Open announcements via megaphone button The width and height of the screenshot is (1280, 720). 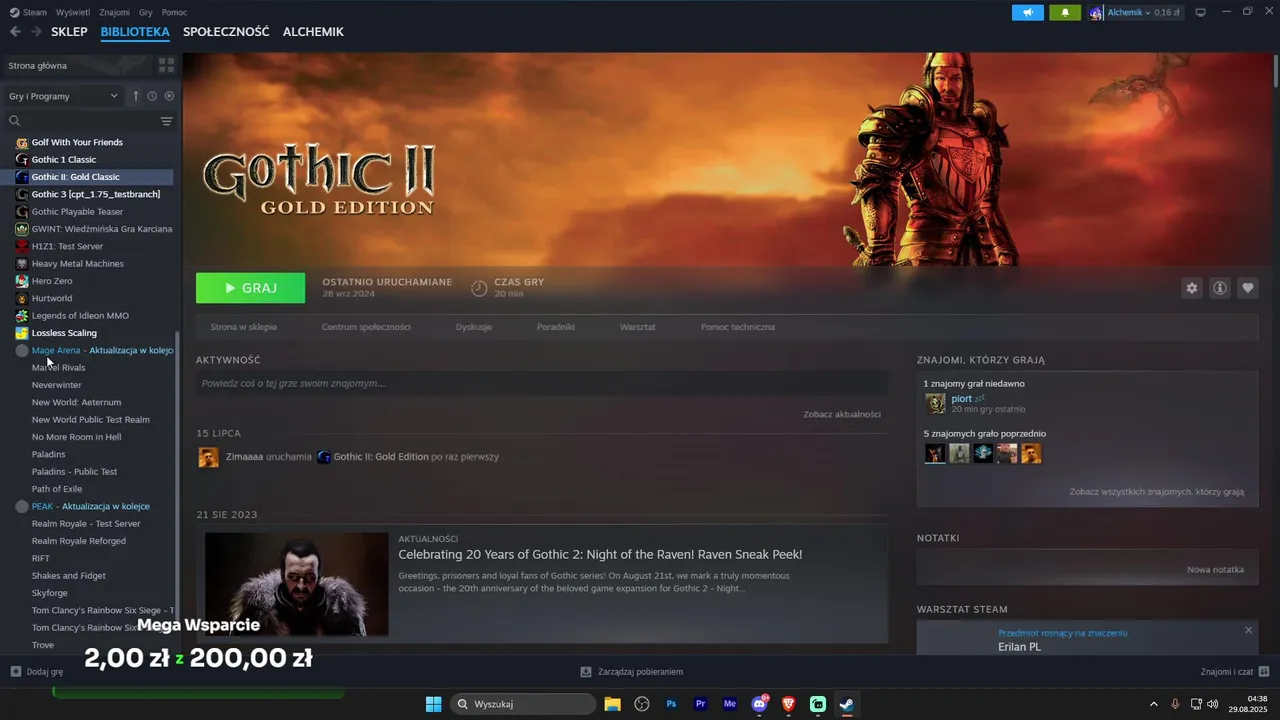1027,12
